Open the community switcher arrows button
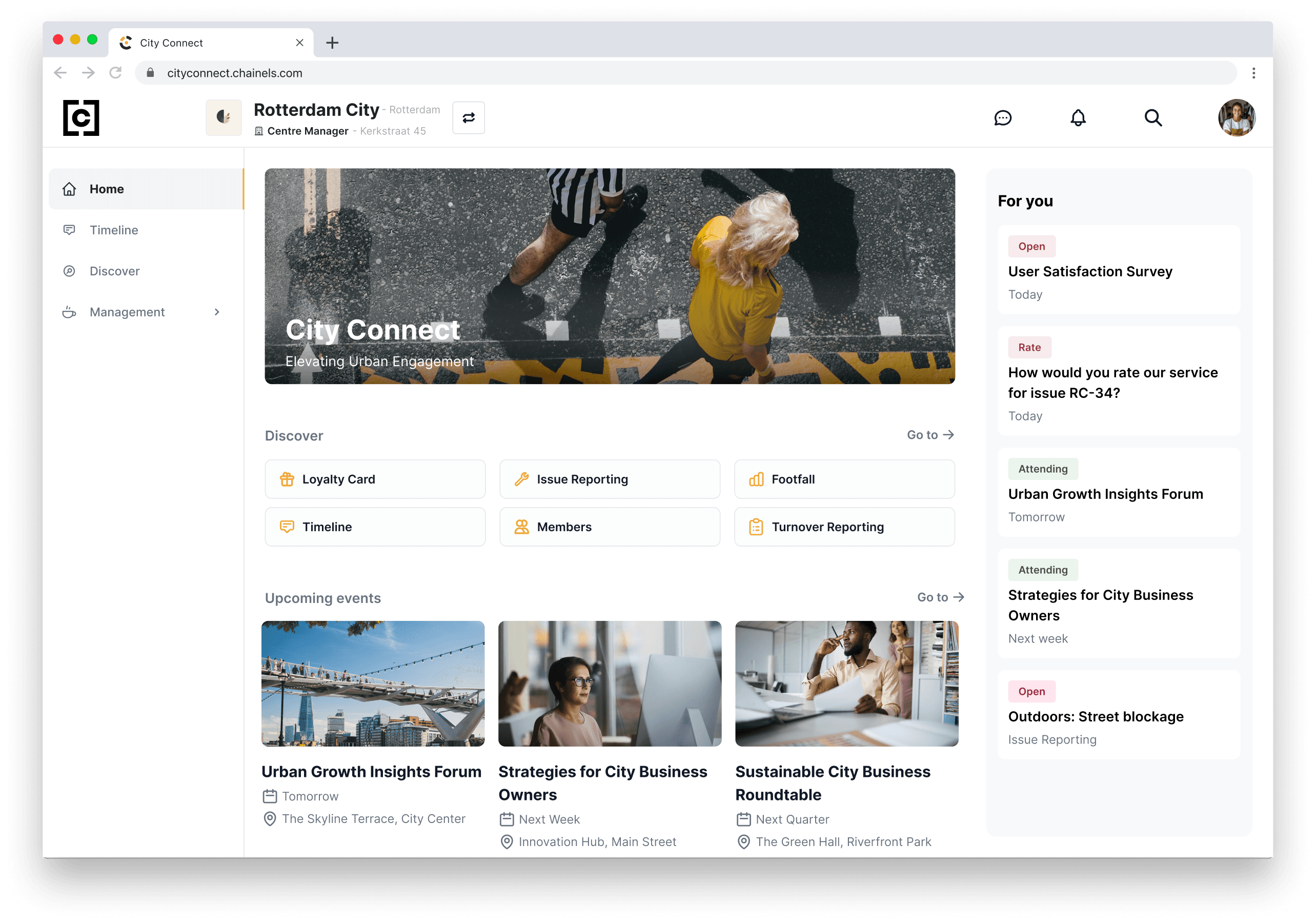Screen dimensions: 1316x923 point(468,117)
